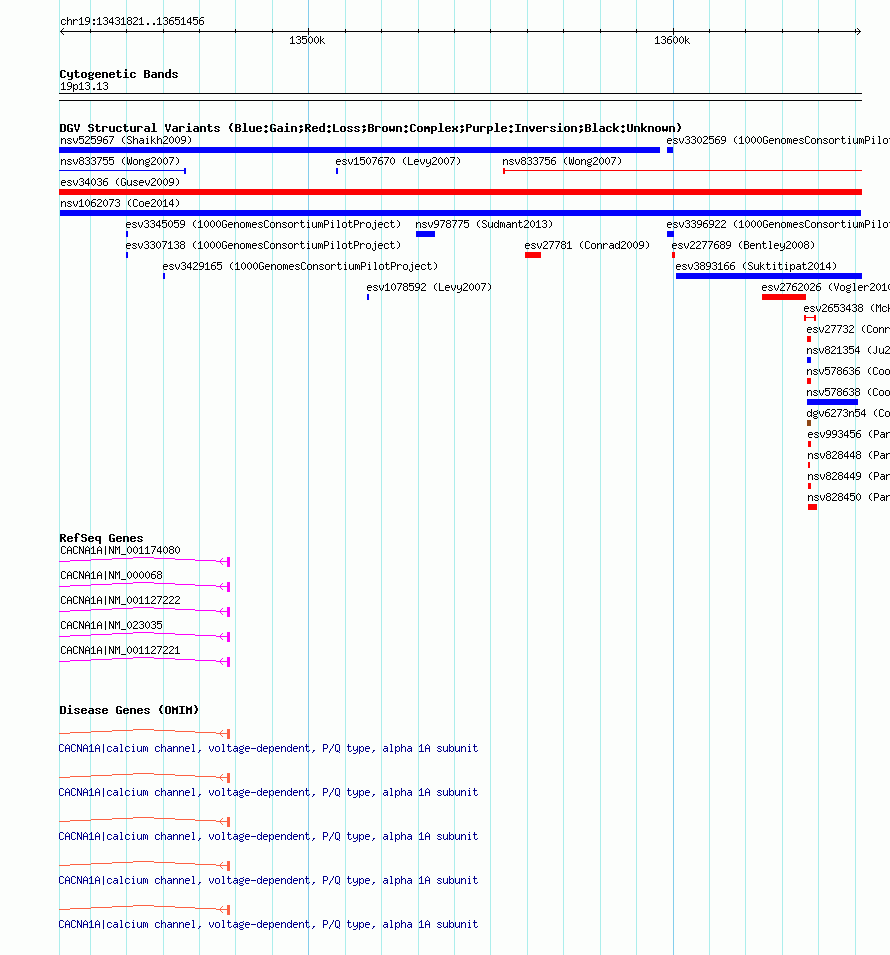Open variant esv3429165 label
Screen dimensions: 890x955
tap(300, 266)
